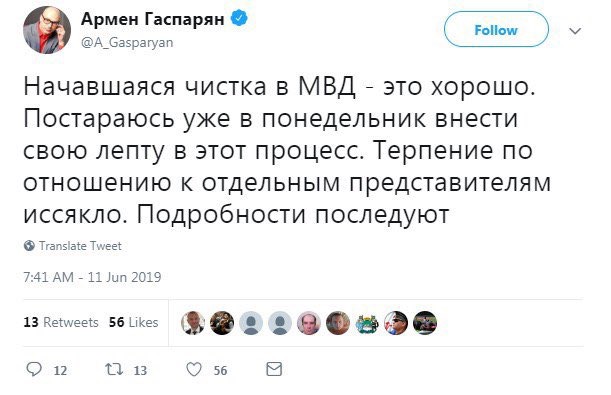Open the 7:41 AM 11 Jun 2019 timestamp
The height and width of the screenshot is (395, 611).
[x=92, y=277]
